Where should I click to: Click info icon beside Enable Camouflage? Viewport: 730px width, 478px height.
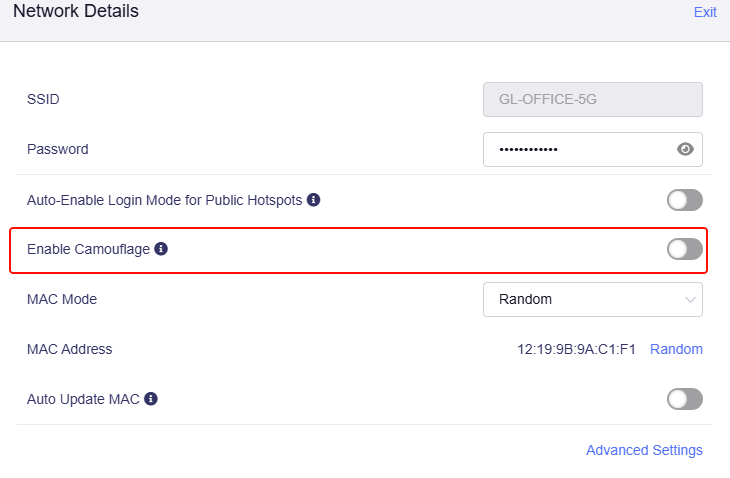pyautogui.click(x=161, y=249)
